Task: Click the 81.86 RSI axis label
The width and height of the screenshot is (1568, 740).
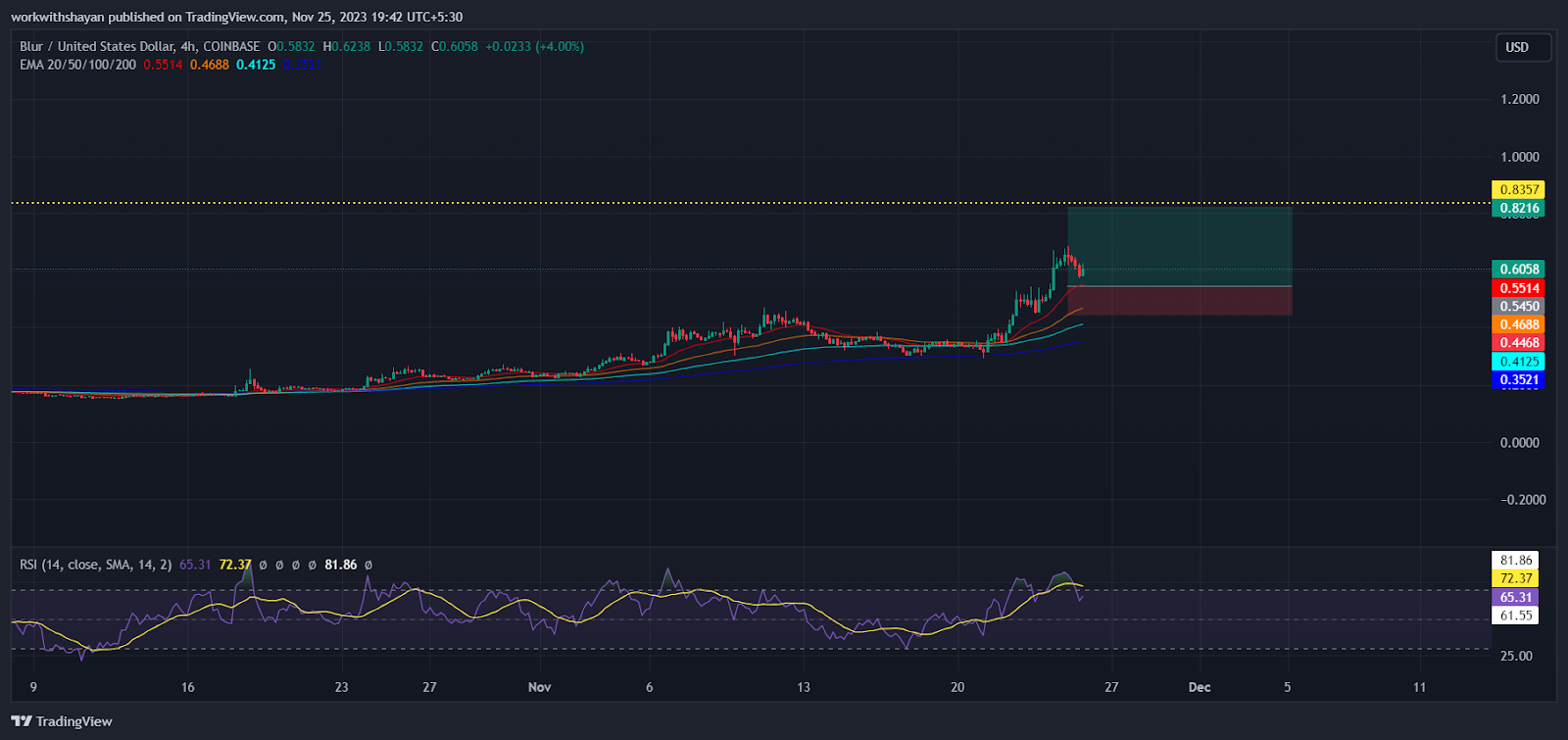Action: [1515, 561]
